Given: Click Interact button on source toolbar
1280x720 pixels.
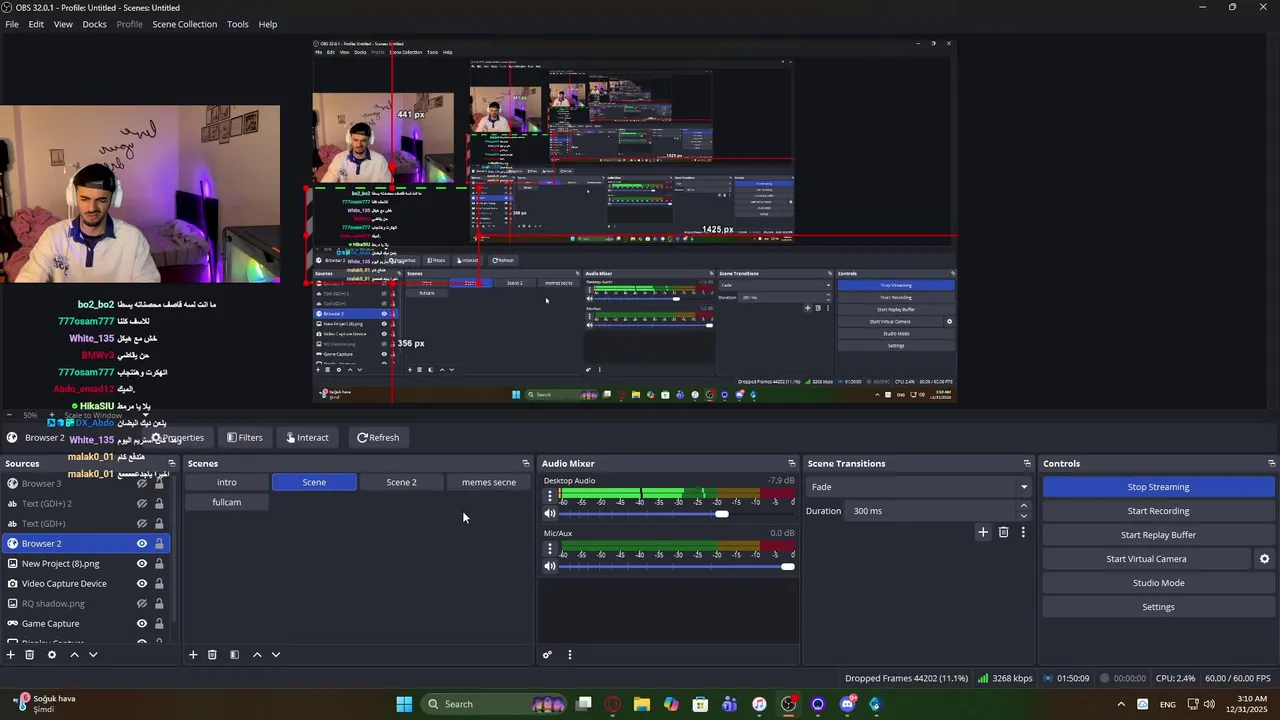Looking at the screenshot, I should pos(307,438).
